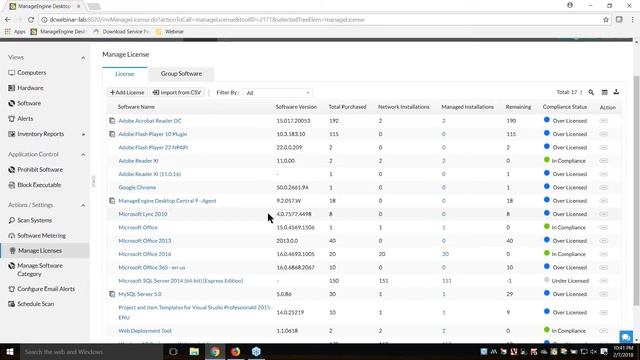Click the page vertical scrollbar
The height and width of the screenshot is (360, 640).
(x=636, y=190)
